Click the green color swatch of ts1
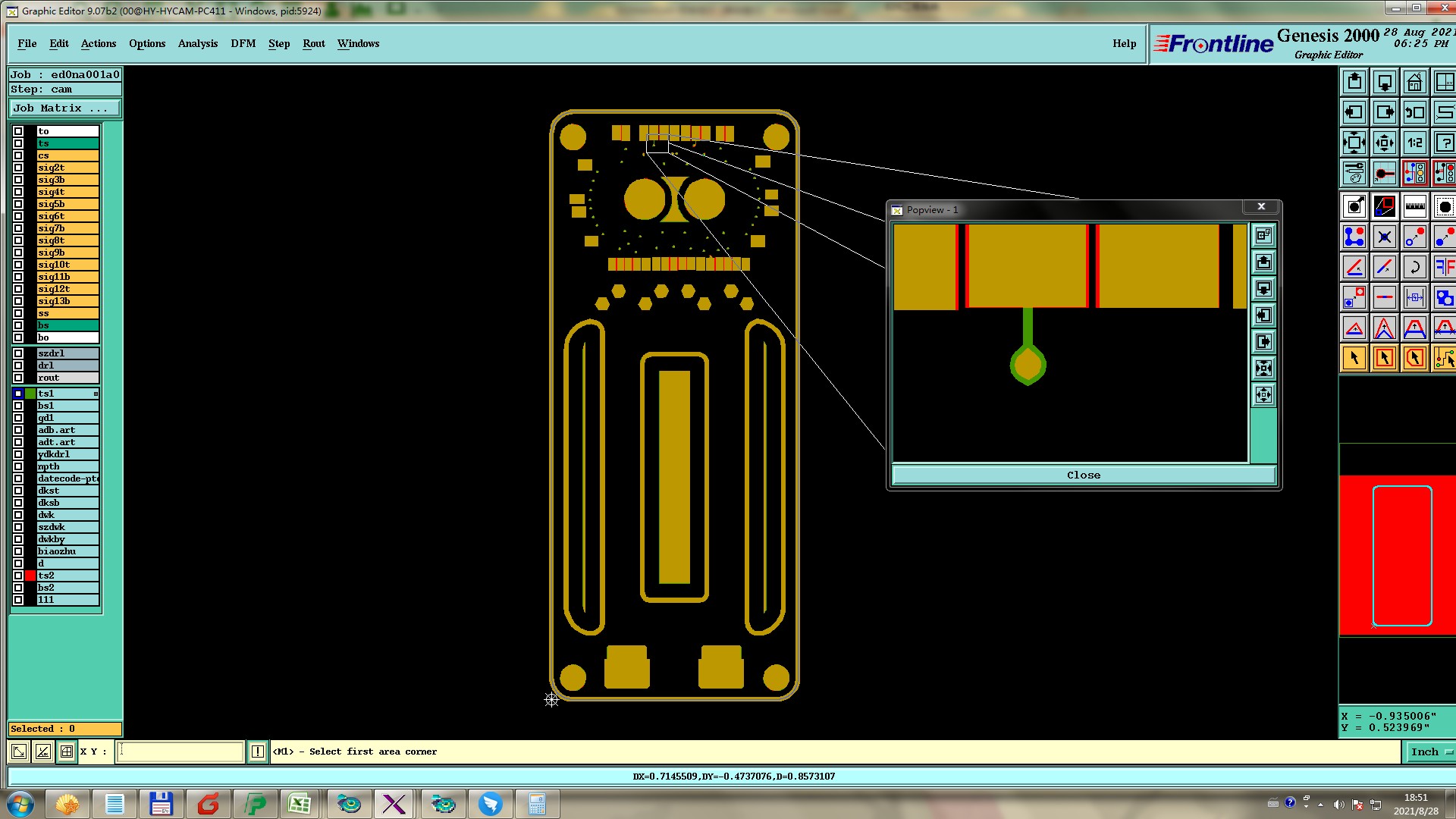The image size is (1456, 819). pos(30,394)
